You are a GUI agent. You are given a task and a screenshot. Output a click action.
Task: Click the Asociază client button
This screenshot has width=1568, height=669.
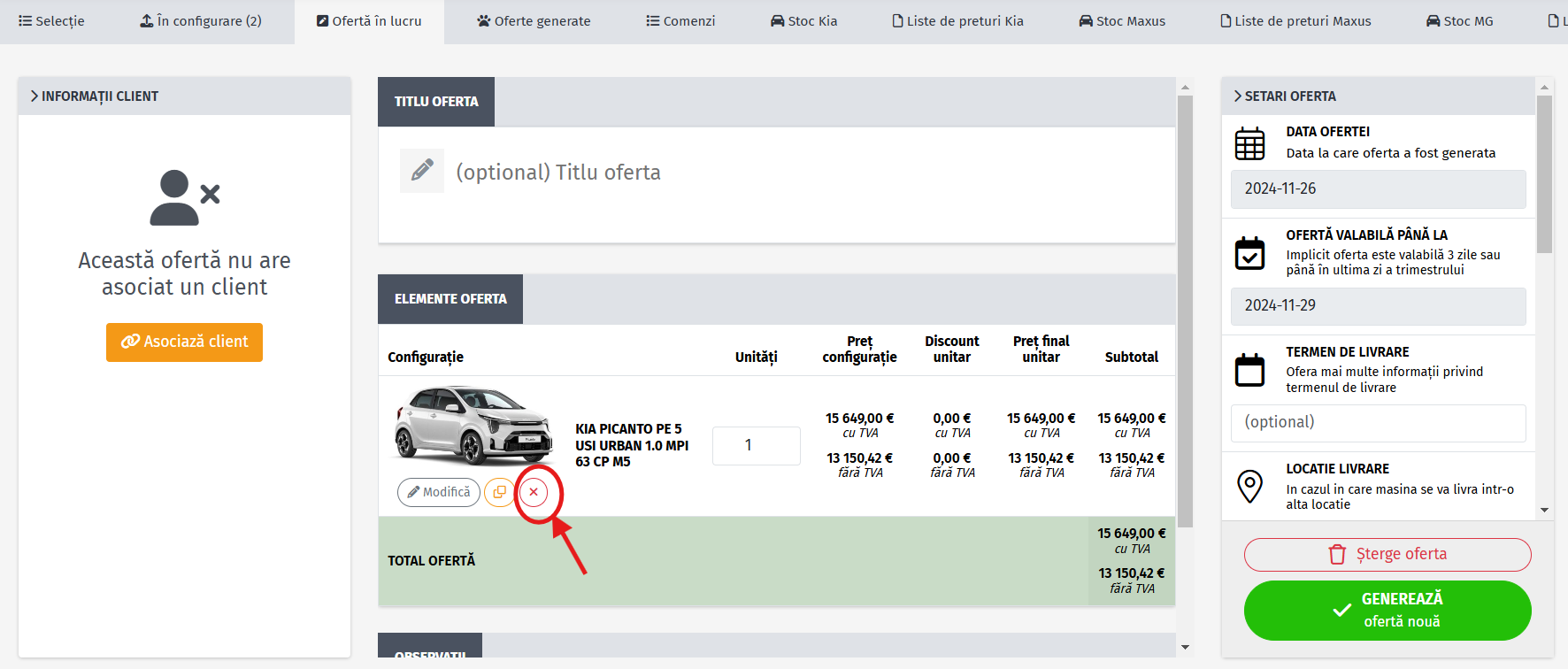(x=184, y=342)
